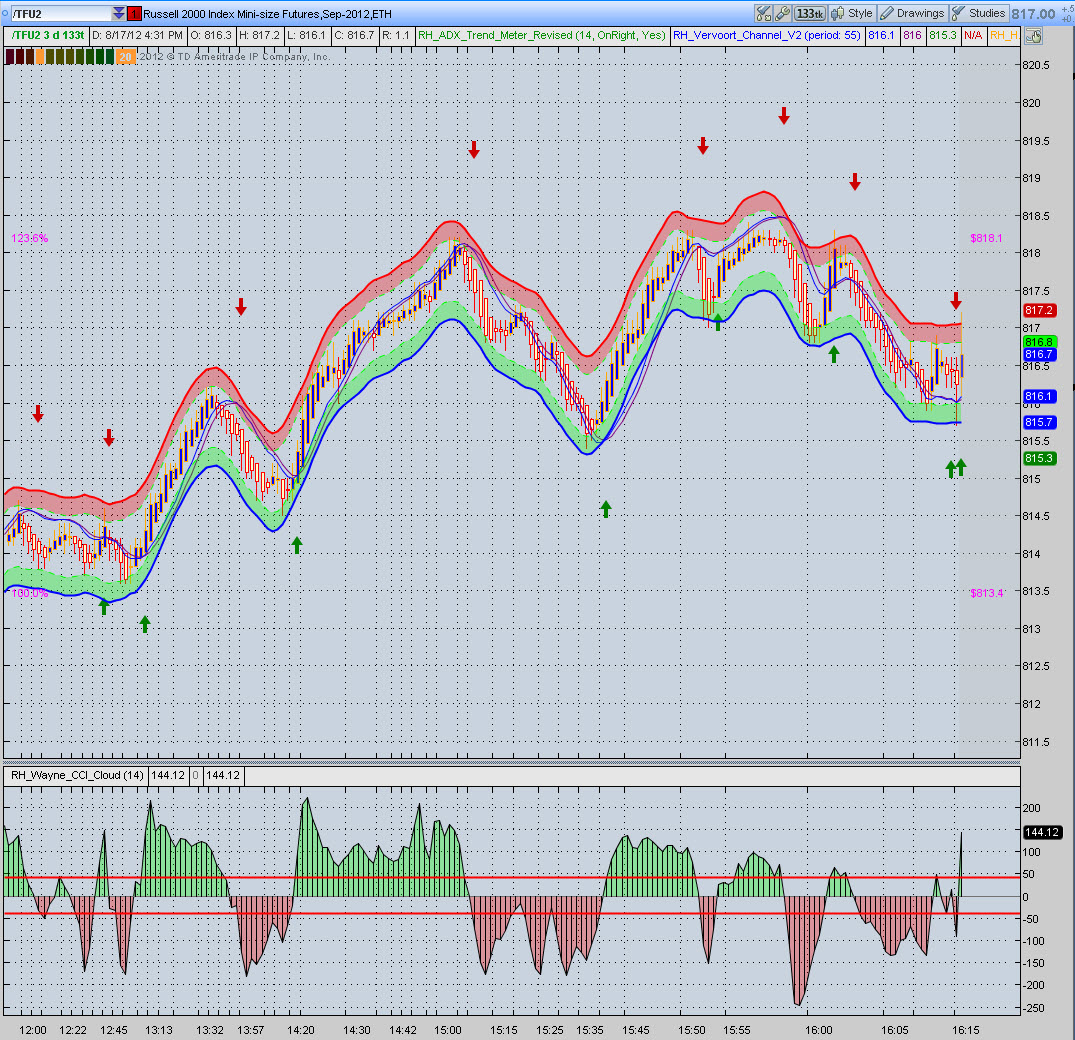Click the green 816.8 price axis bubble
The width and height of the screenshot is (1075, 1040).
pos(1039,341)
